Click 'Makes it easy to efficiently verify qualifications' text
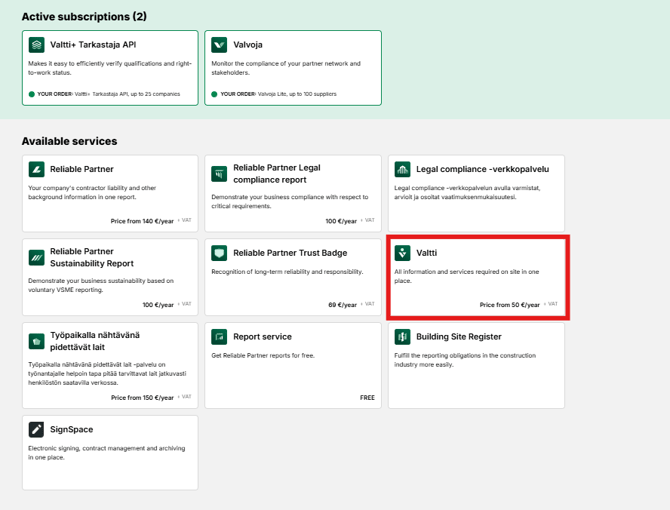The height and width of the screenshot is (510, 670). coord(110,68)
